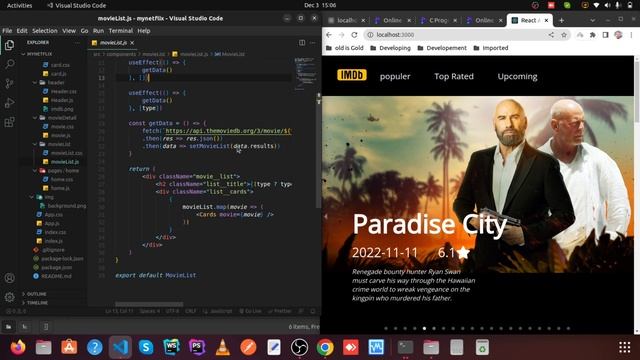
Task: Open the Explorer panel's ellipsis menu
Action: (x=78, y=42)
